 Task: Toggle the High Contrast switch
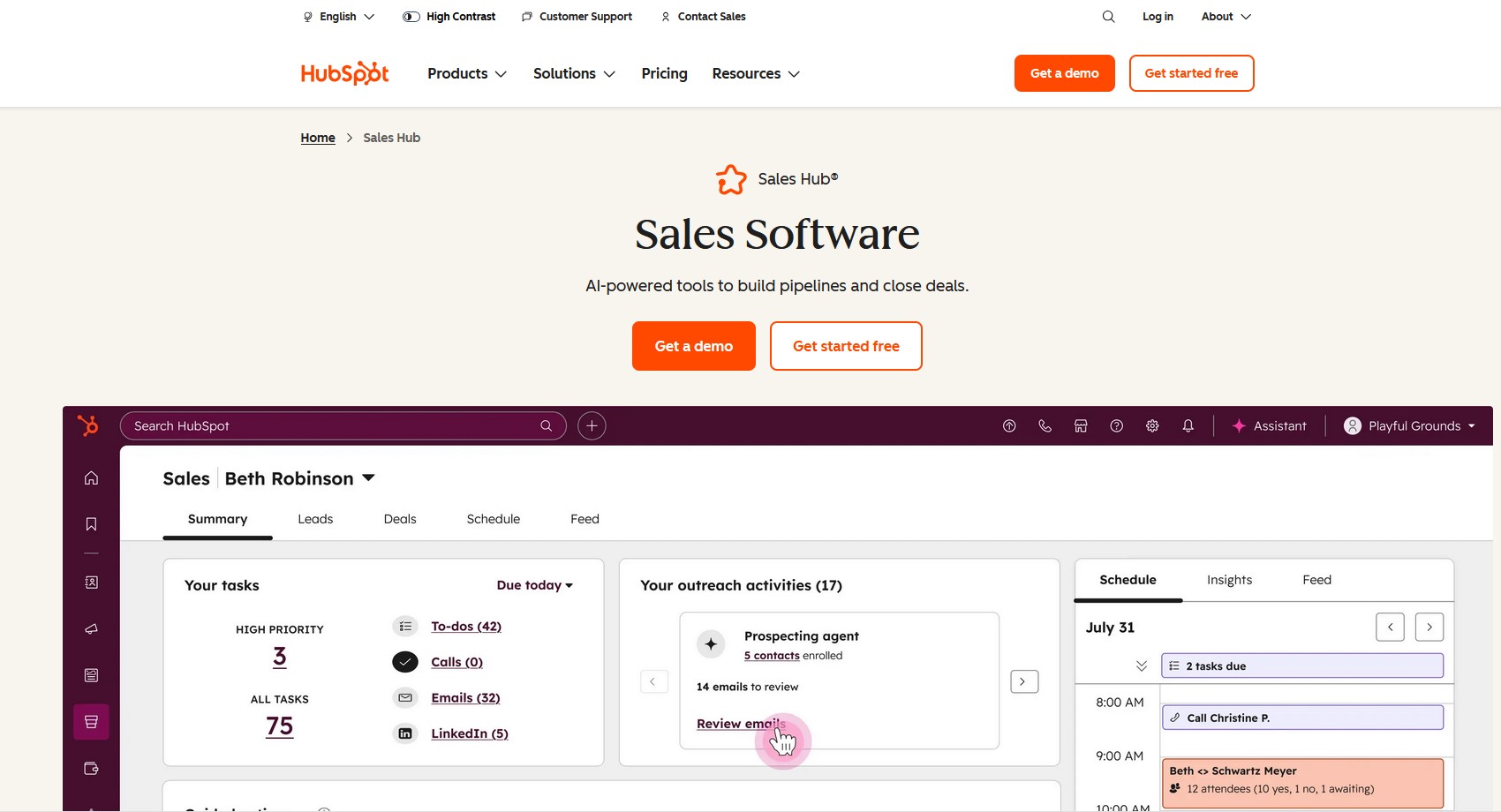411,17
